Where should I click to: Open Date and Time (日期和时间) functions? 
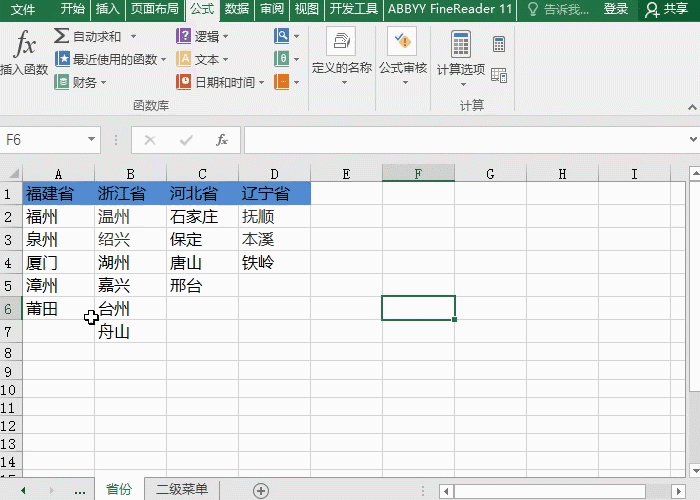pos(216,82)
